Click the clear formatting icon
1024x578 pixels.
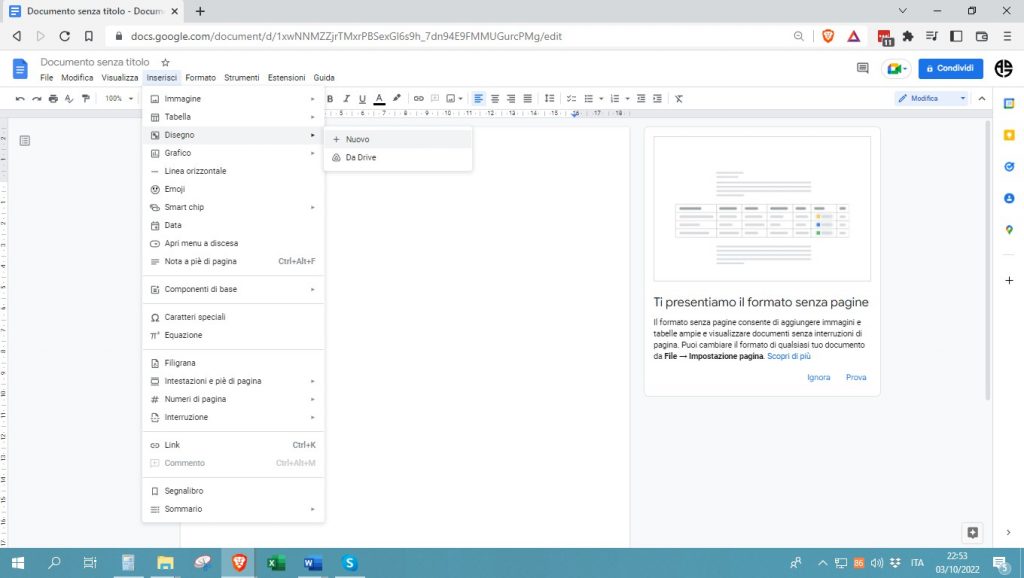point(678,99)
